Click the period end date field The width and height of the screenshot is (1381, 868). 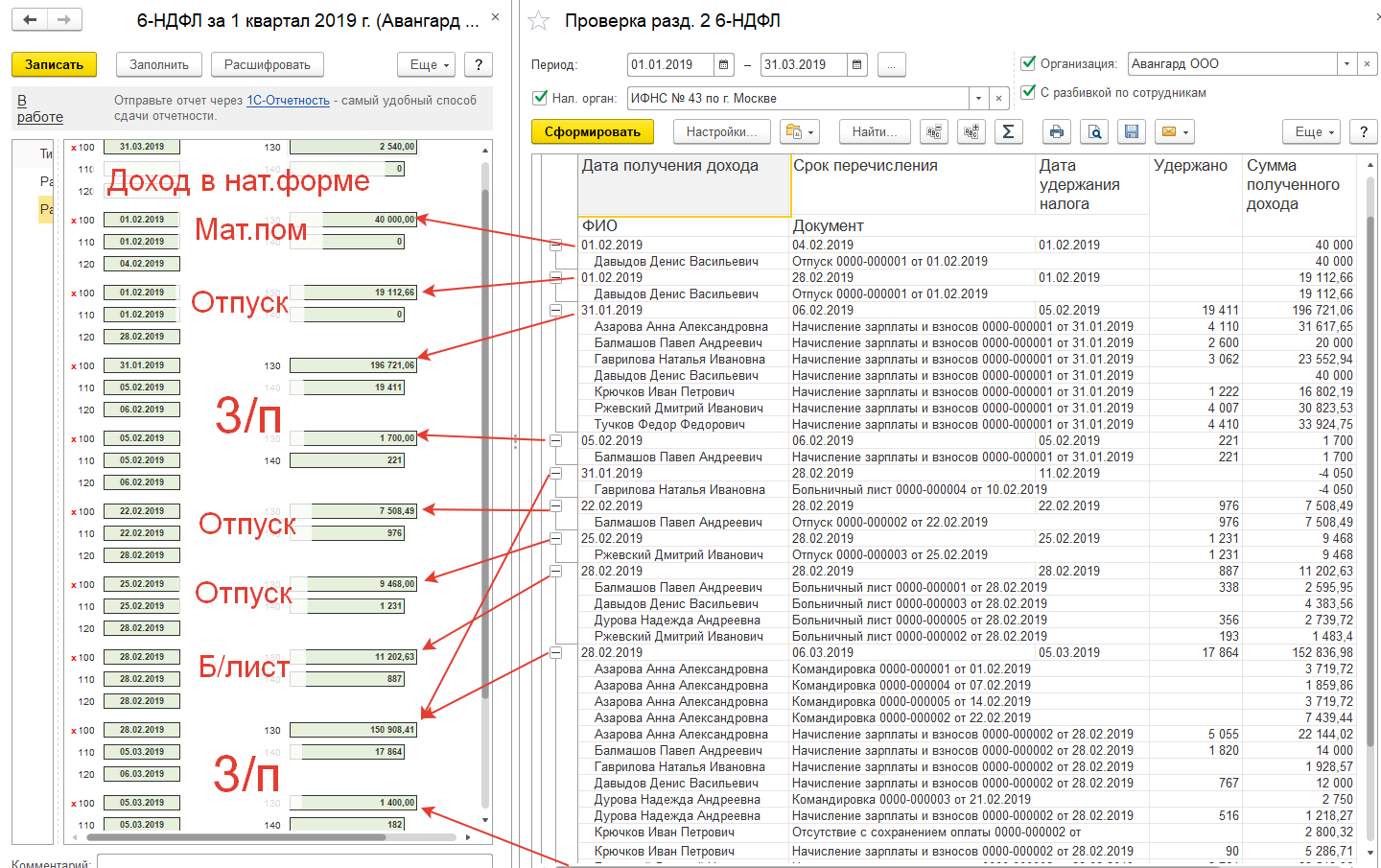tap(803, 64)
